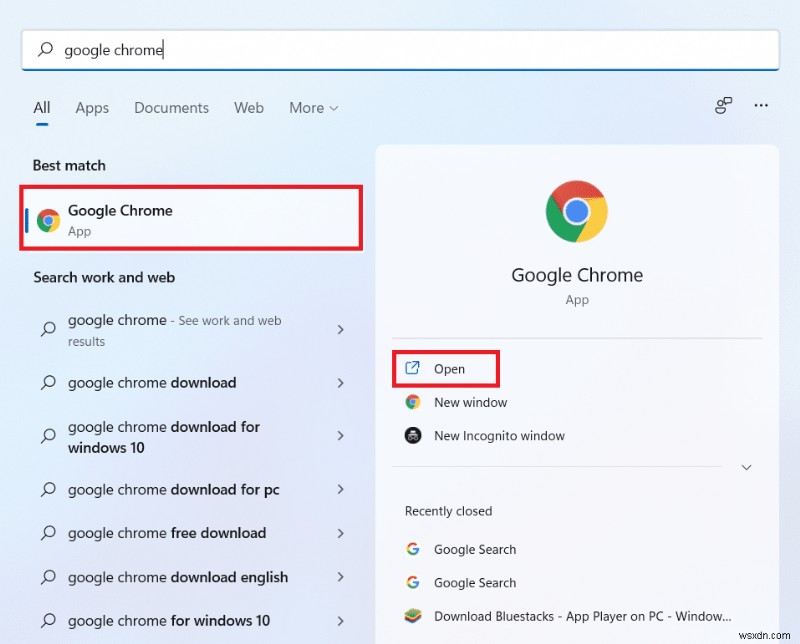Open the More filters dropdown

click(313, 107)
